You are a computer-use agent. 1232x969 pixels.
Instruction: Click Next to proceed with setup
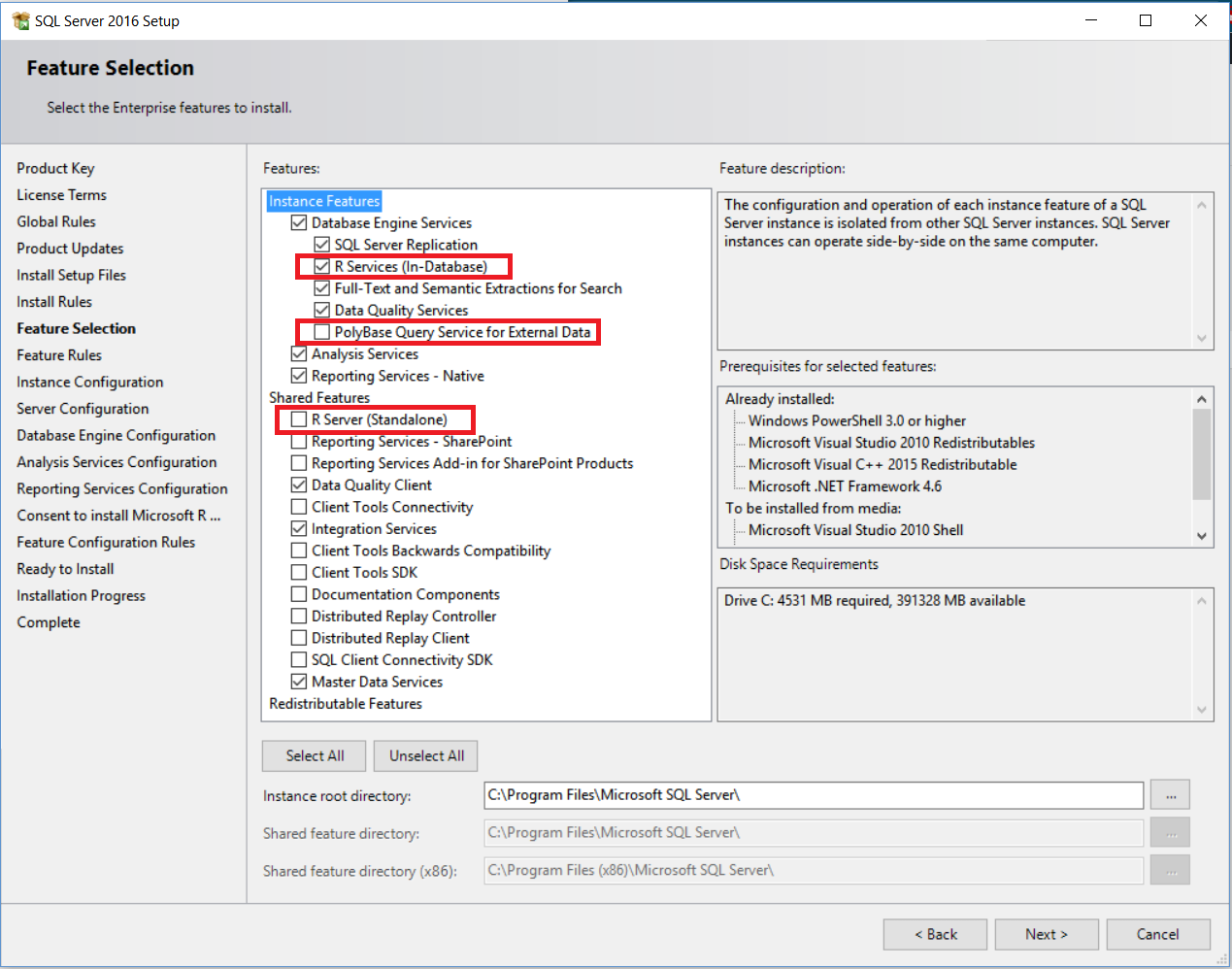[1047, 934]
